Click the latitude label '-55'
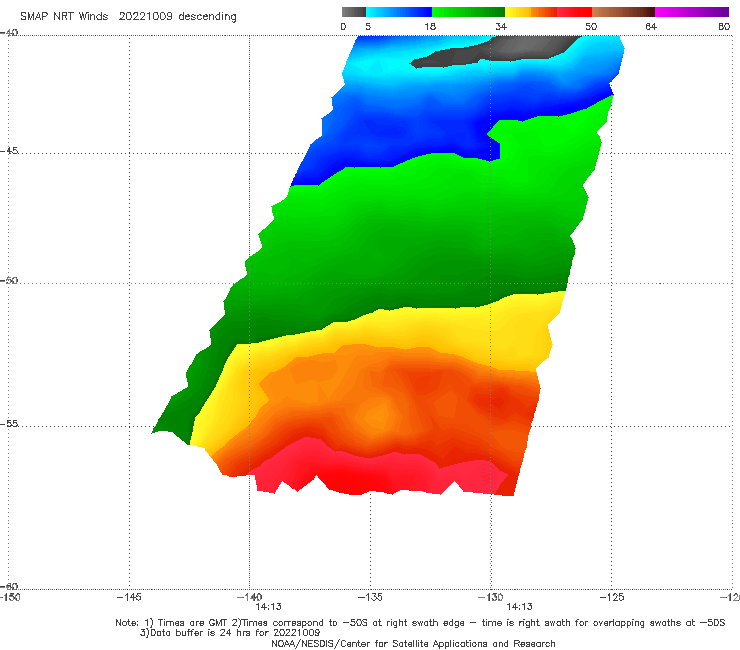The height and width of the screenshot is (650, 740). coord(9,424)
